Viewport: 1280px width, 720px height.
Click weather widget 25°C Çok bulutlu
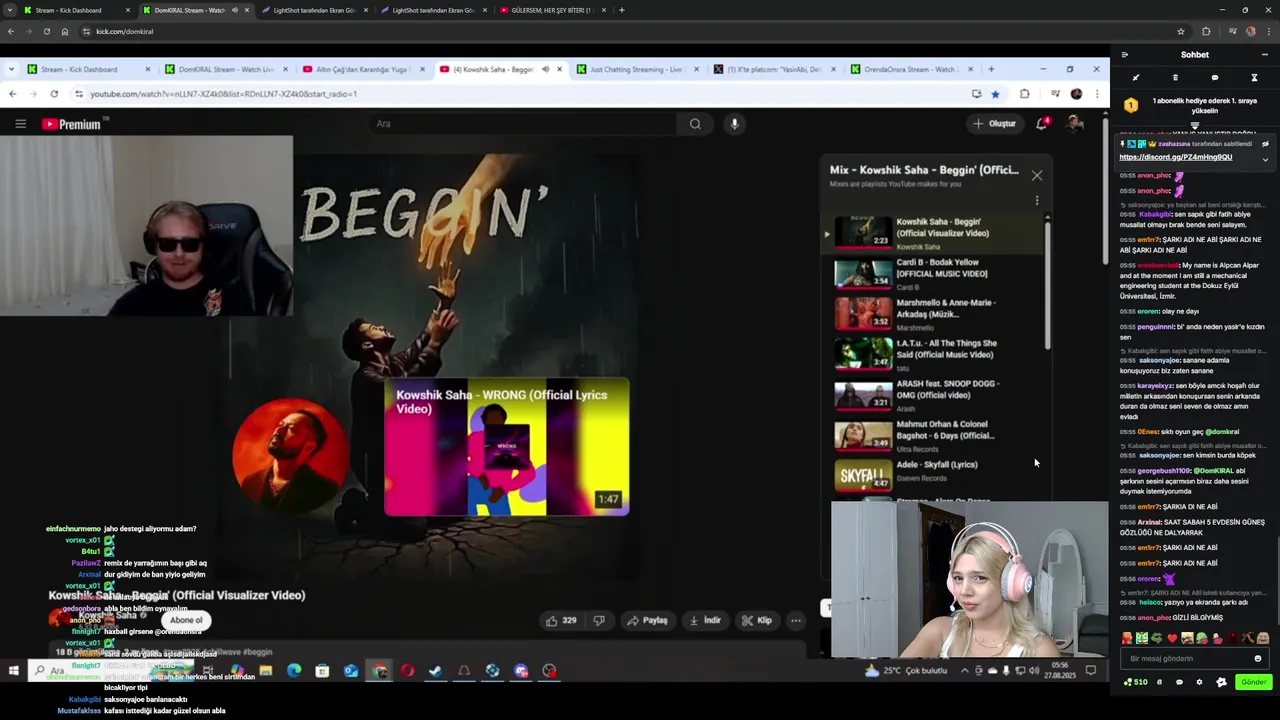click(904, 671)
